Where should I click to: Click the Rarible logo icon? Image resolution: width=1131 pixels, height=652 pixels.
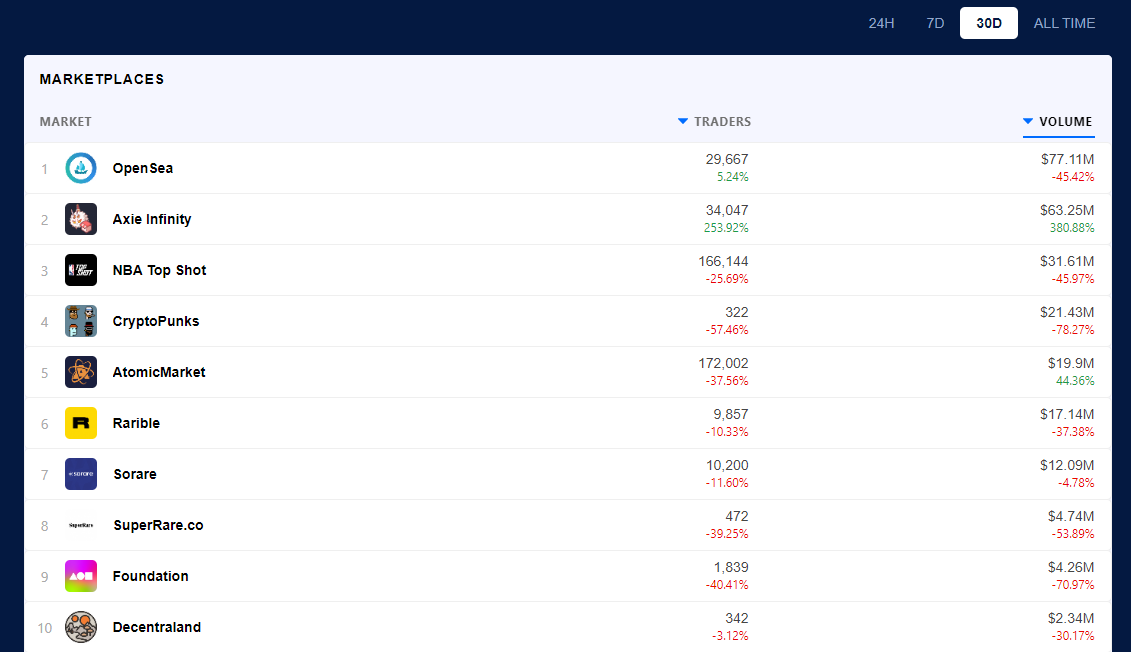coord(81,423)
